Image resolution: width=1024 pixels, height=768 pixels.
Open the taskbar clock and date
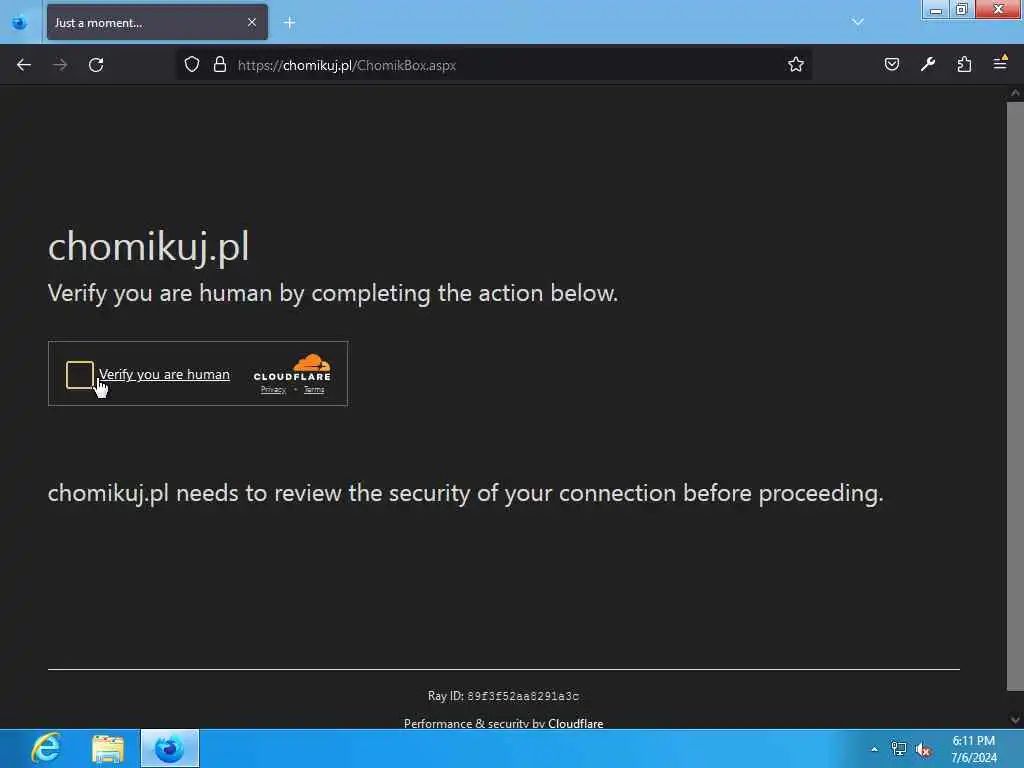(x=974, y=749)
